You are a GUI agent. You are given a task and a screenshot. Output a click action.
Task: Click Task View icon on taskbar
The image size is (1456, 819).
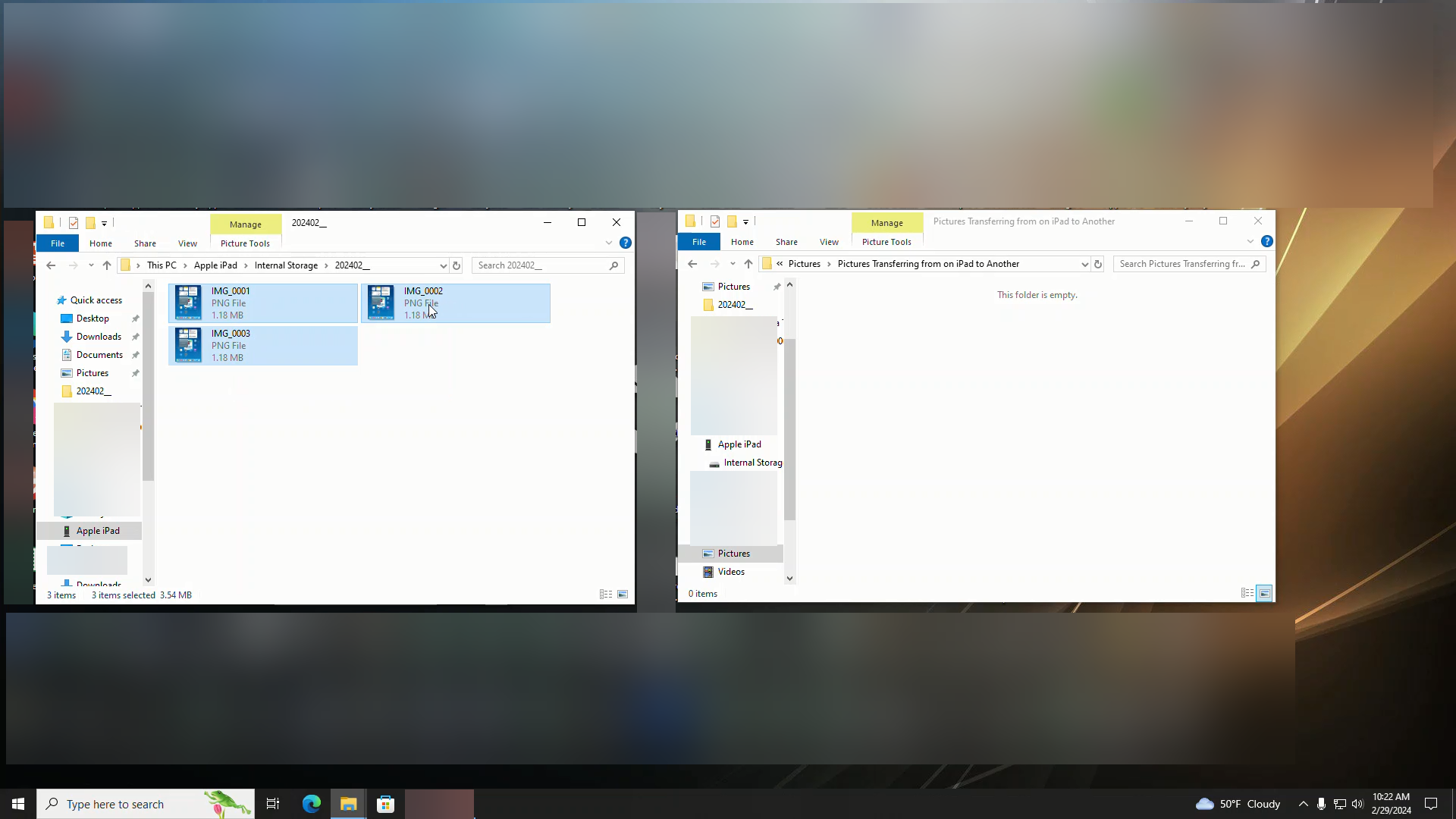click(x=273, y=804)
